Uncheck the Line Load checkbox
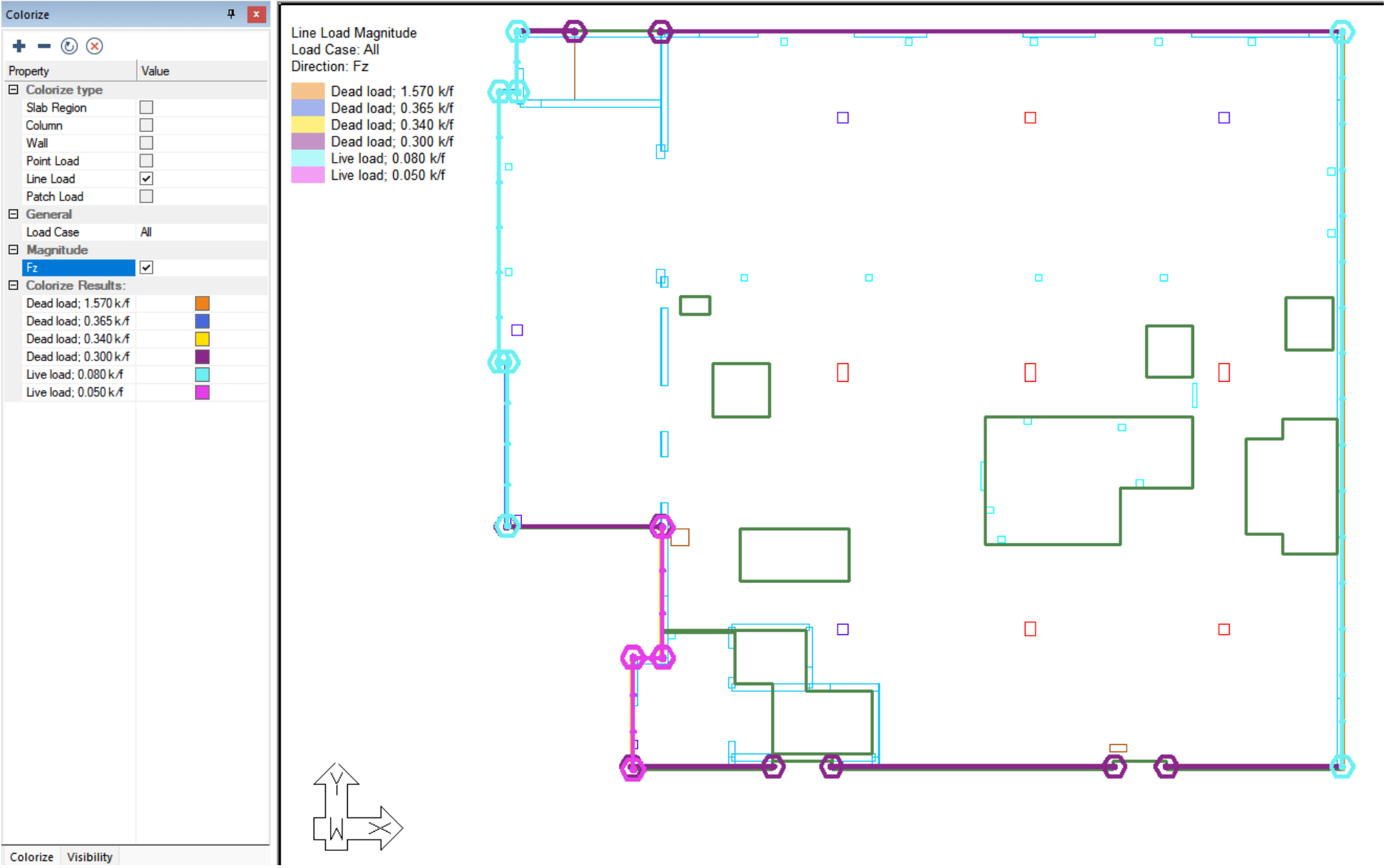This screenshot has height=868, width=1384. coord(147,178)
